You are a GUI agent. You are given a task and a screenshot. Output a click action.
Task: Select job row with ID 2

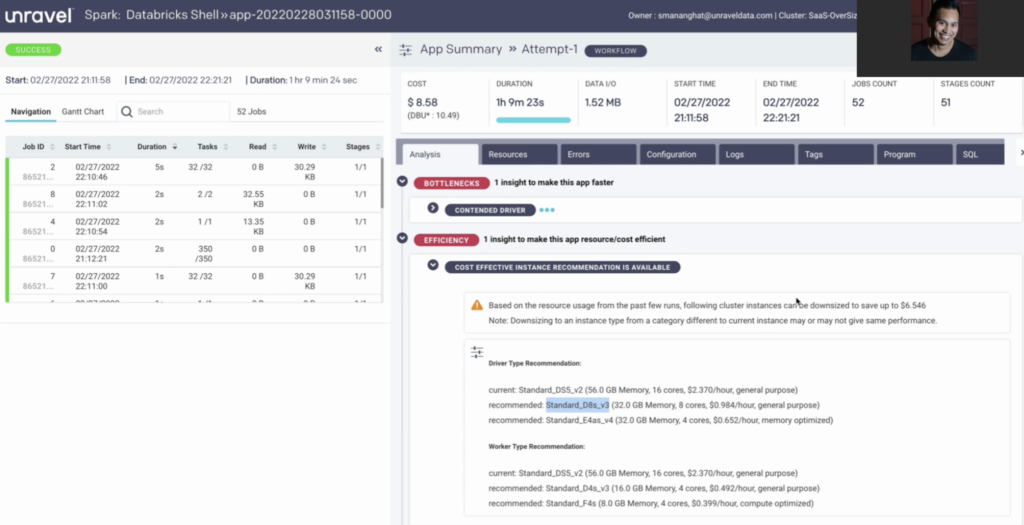194,172
